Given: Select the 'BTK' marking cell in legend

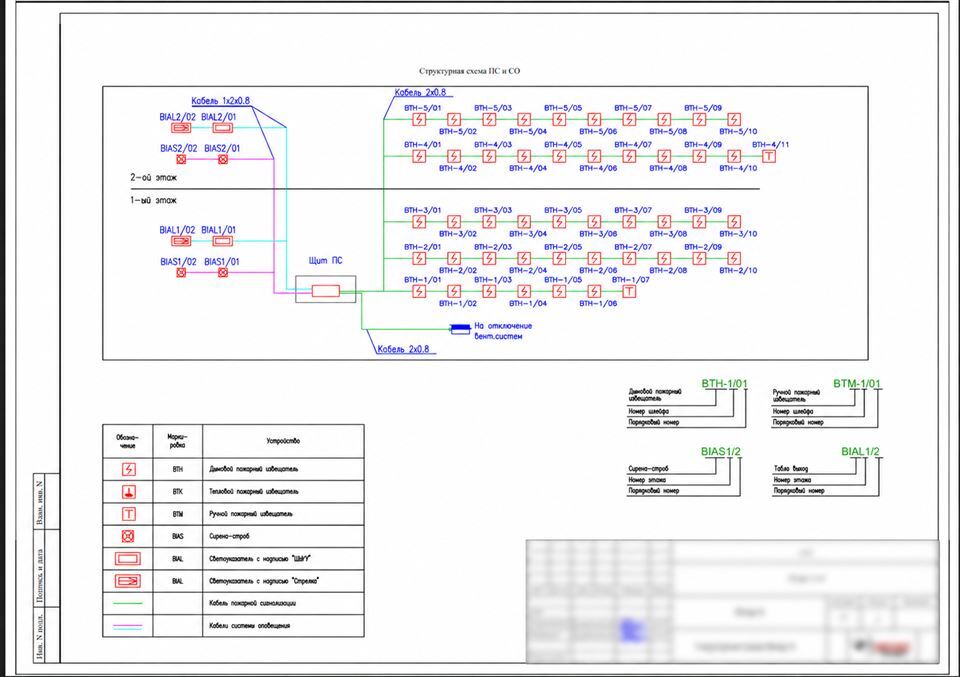Looking at the screenshot, I should (x=178, y=492).
